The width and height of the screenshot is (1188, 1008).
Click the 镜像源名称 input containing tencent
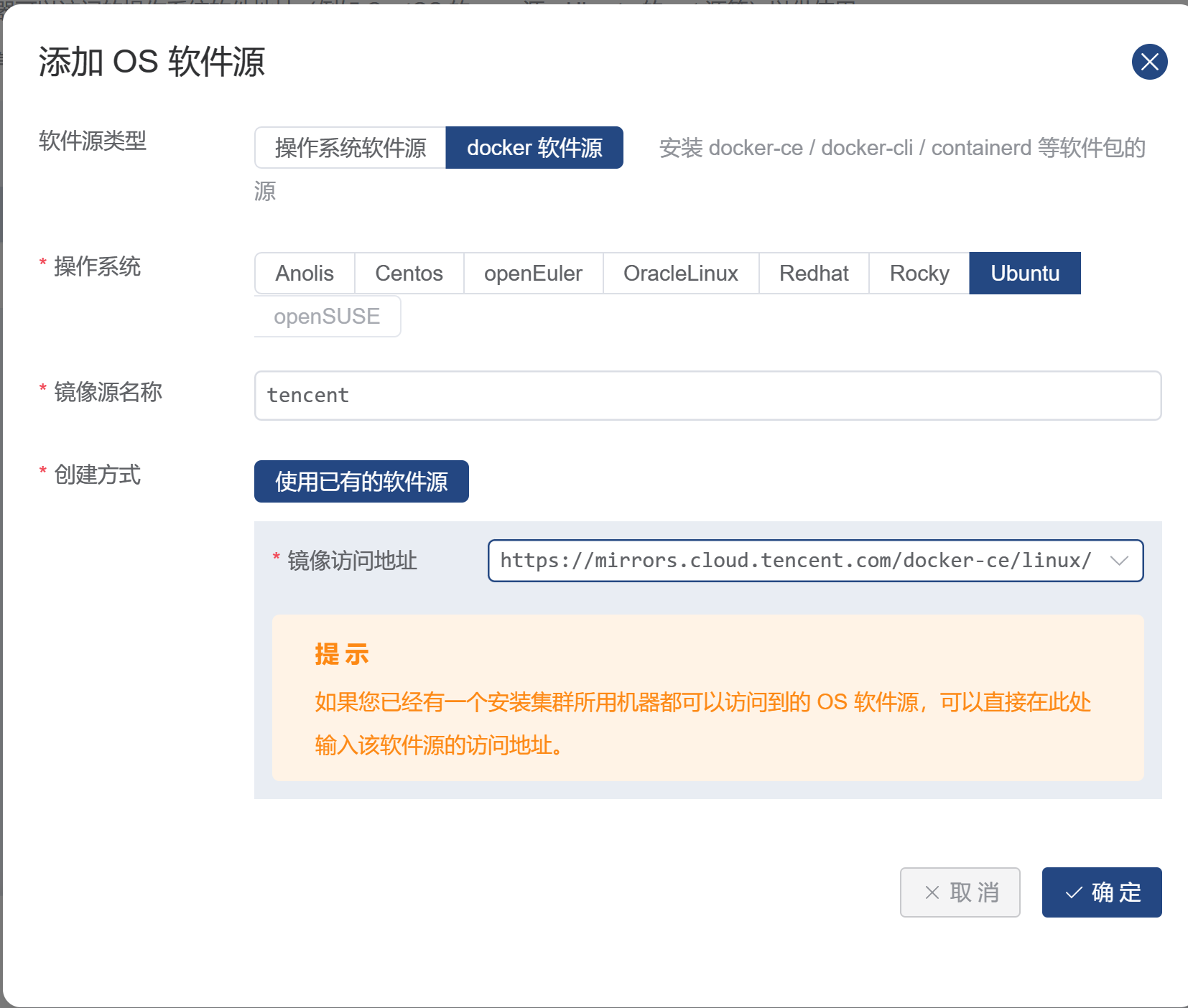(x=707, y=396)
